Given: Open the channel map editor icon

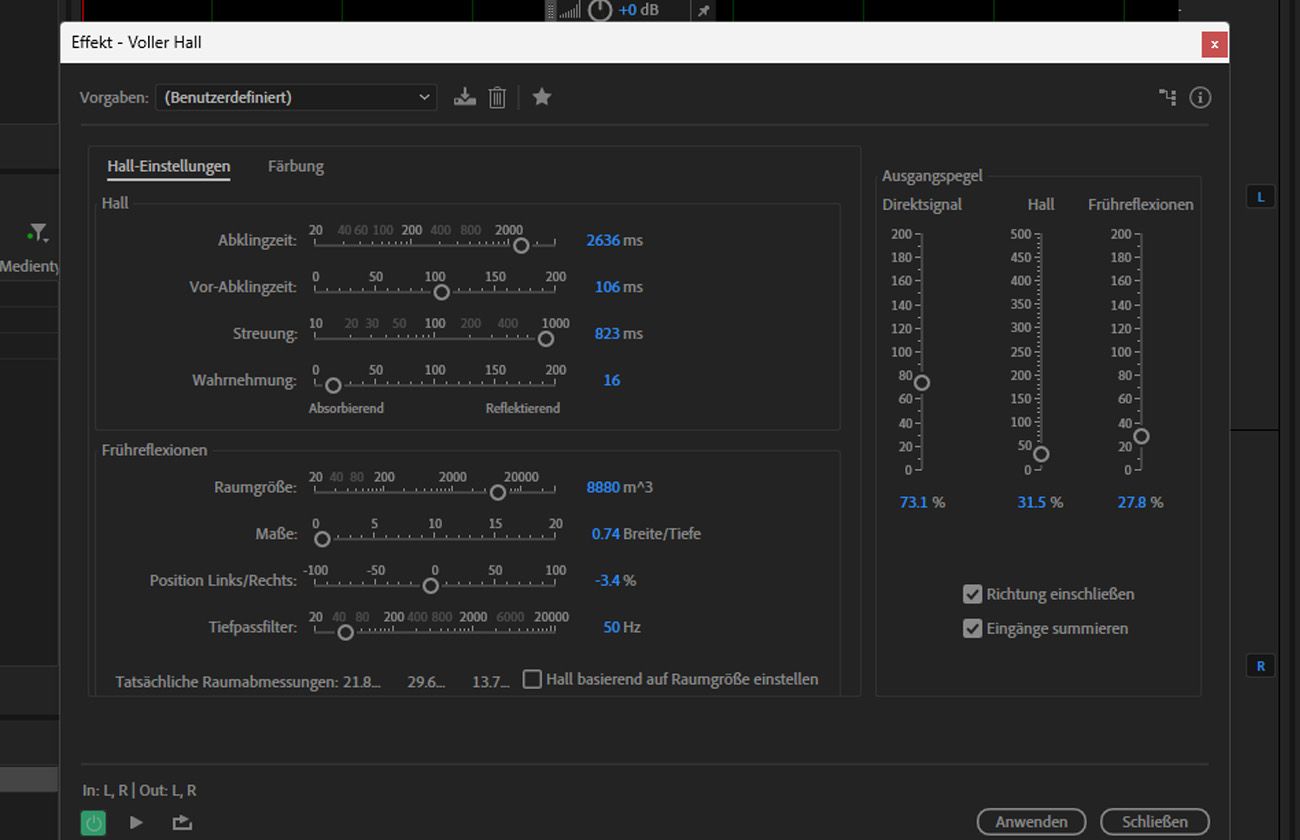Looking at the screenshot, I should (x=1166, y=97).
